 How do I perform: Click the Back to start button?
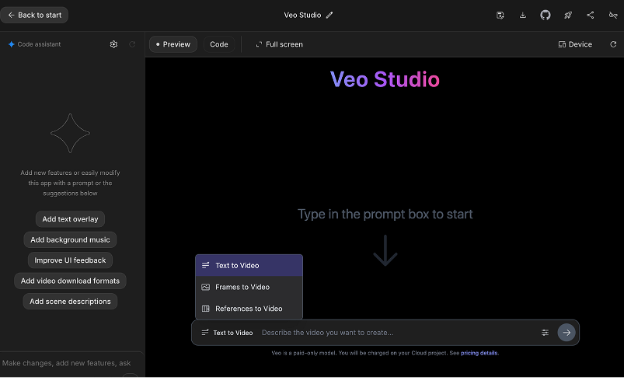coord(34,15)
